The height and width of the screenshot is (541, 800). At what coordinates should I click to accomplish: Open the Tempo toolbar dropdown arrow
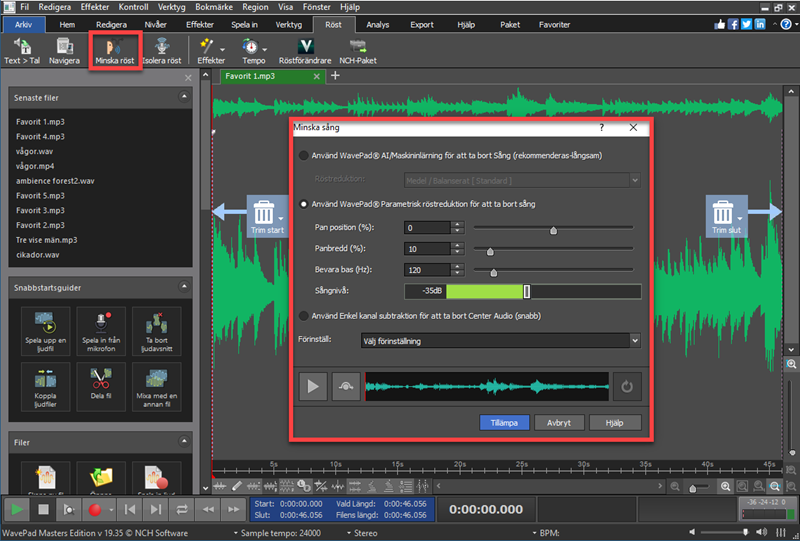(265, 50)
